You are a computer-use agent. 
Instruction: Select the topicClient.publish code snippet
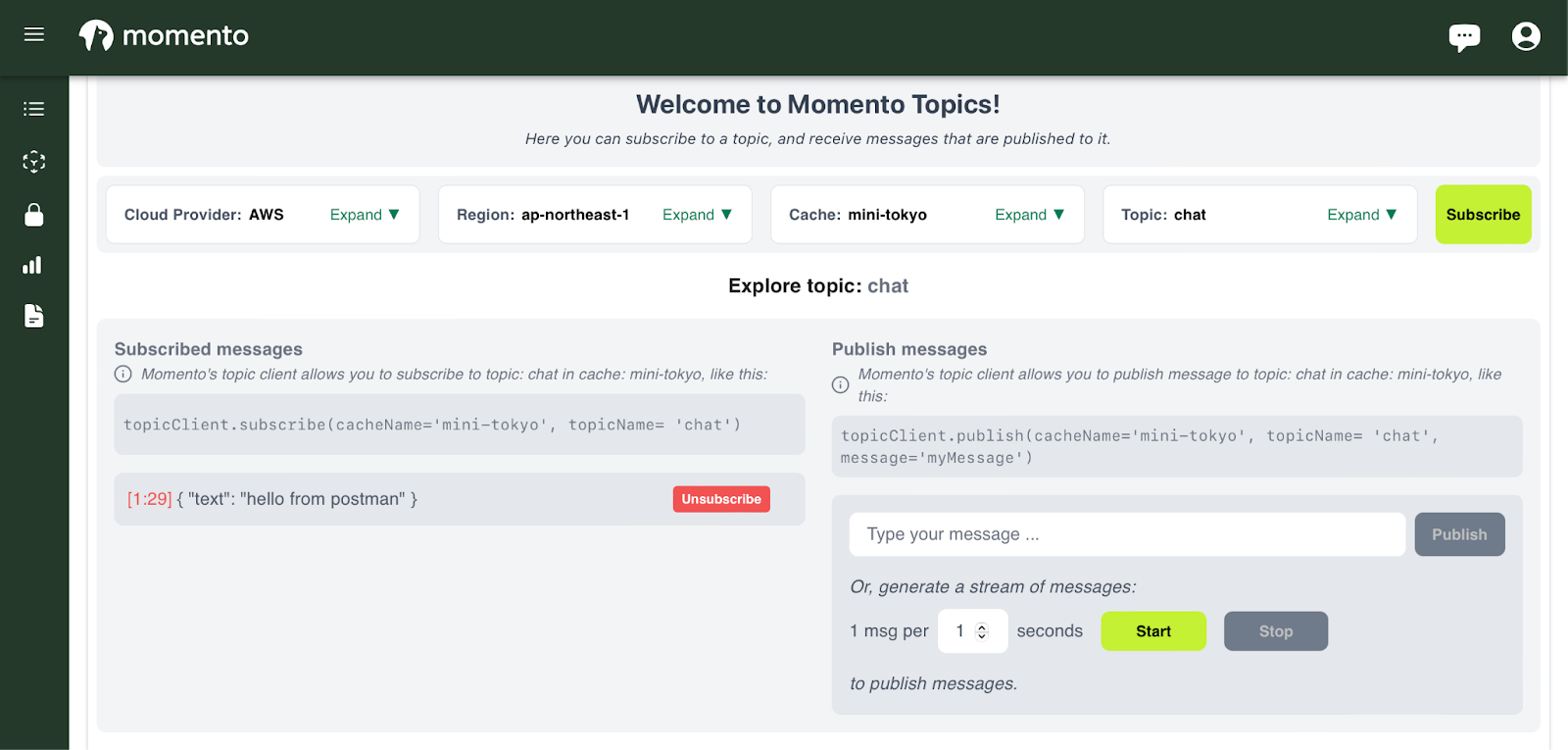point(1177,447)
